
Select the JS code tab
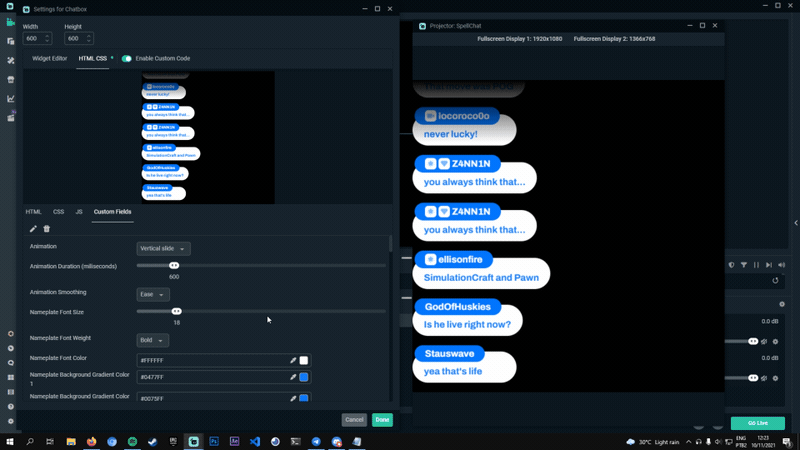click(79, 212)
